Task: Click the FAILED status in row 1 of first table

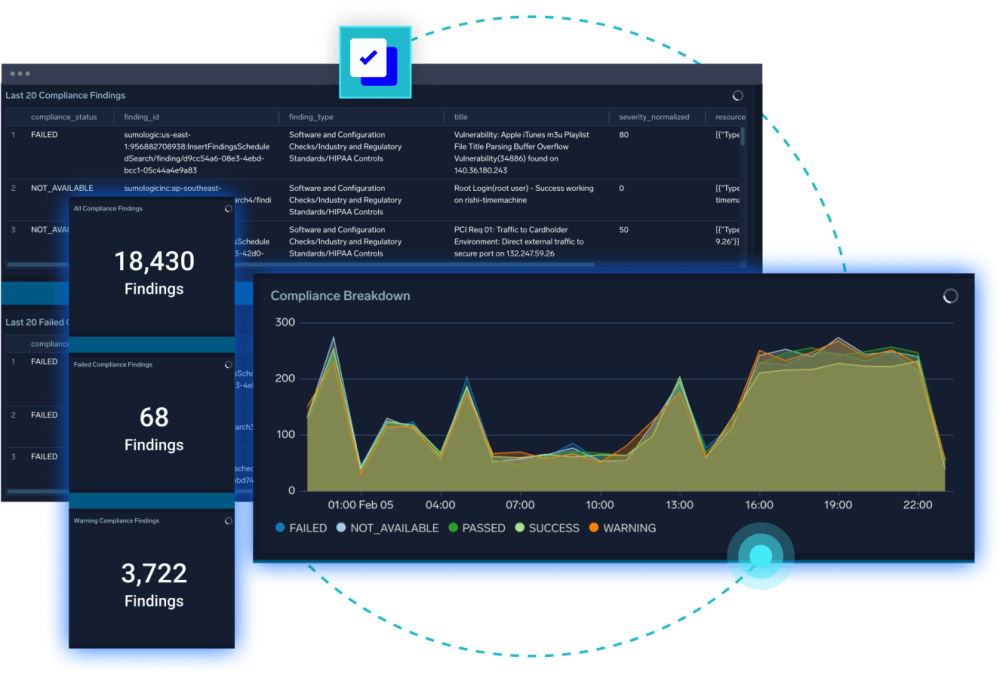Action: coord(44,135)
